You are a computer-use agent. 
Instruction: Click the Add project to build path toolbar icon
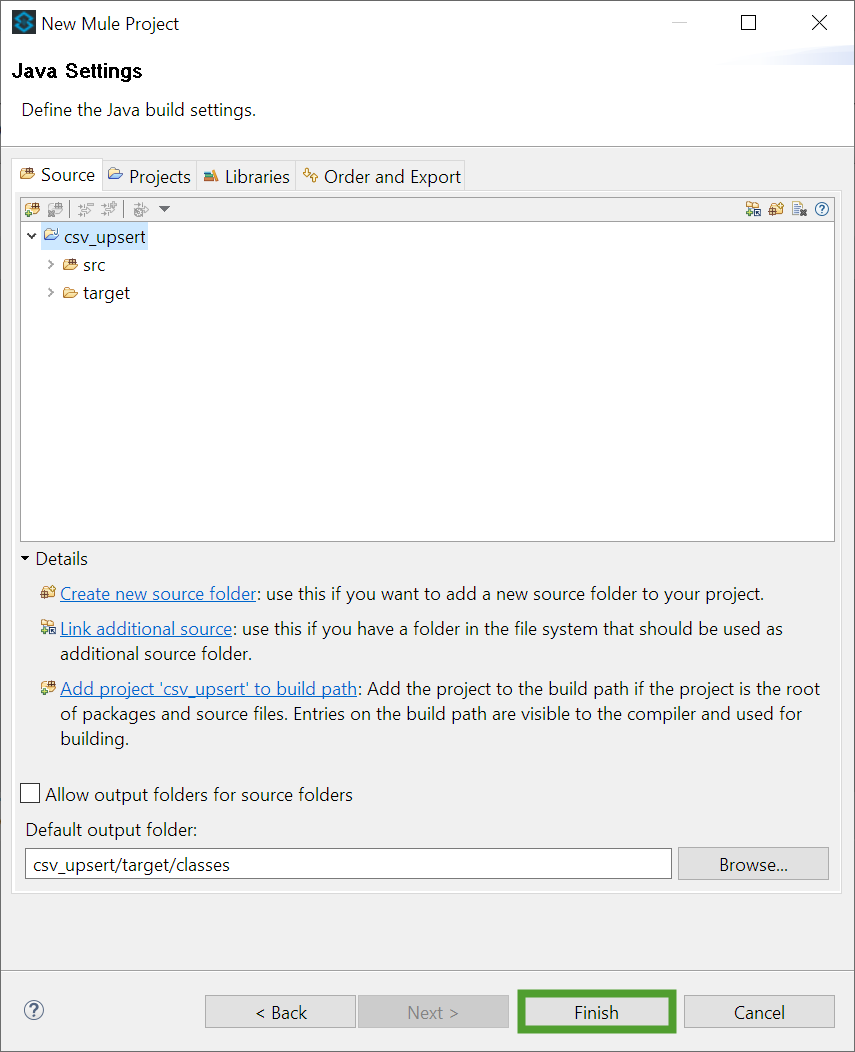pos(32,209)
